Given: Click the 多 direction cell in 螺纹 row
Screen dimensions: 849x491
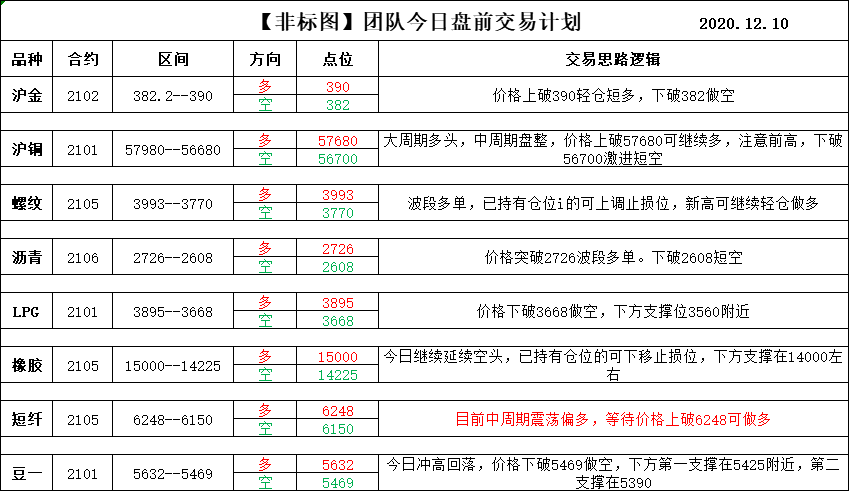Looking at the screenshot, I should coord(265,194).
